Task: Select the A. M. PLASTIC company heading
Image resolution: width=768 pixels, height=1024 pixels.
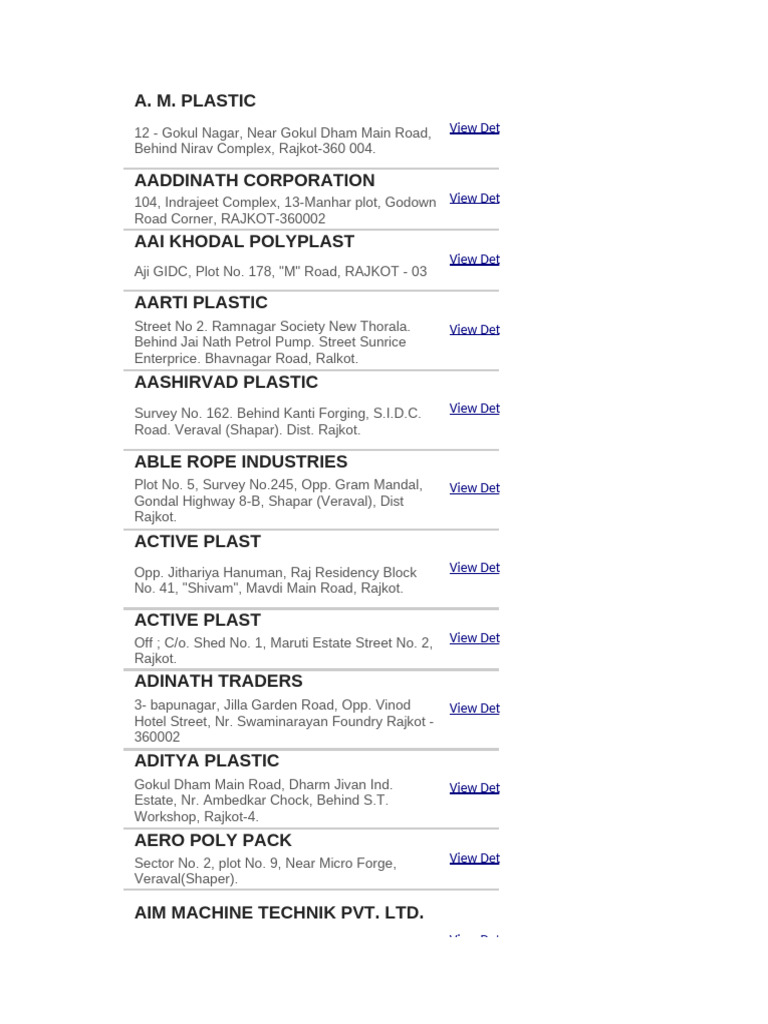Action: point(195,101)
